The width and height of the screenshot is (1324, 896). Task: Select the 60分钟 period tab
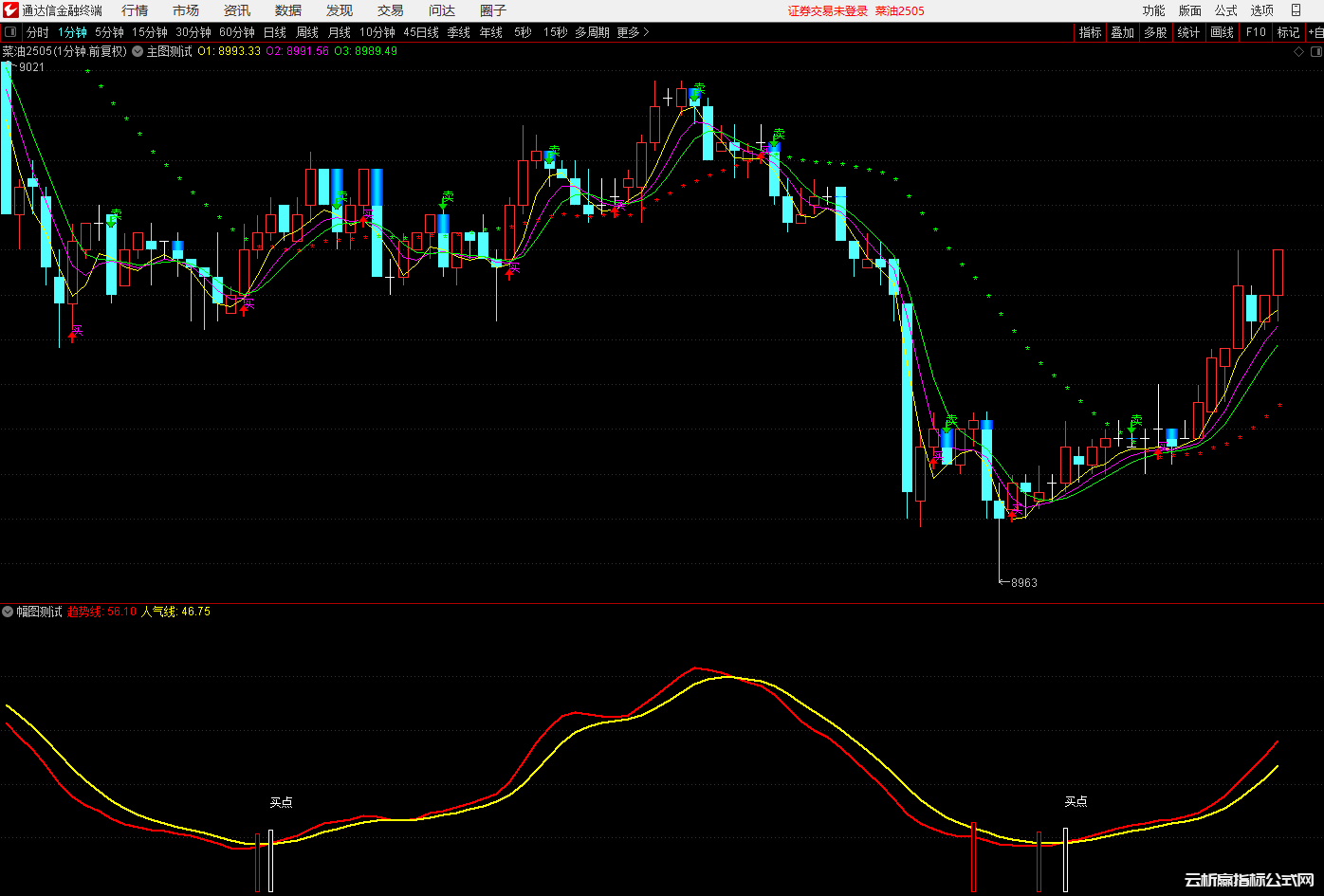click(236, 32)
